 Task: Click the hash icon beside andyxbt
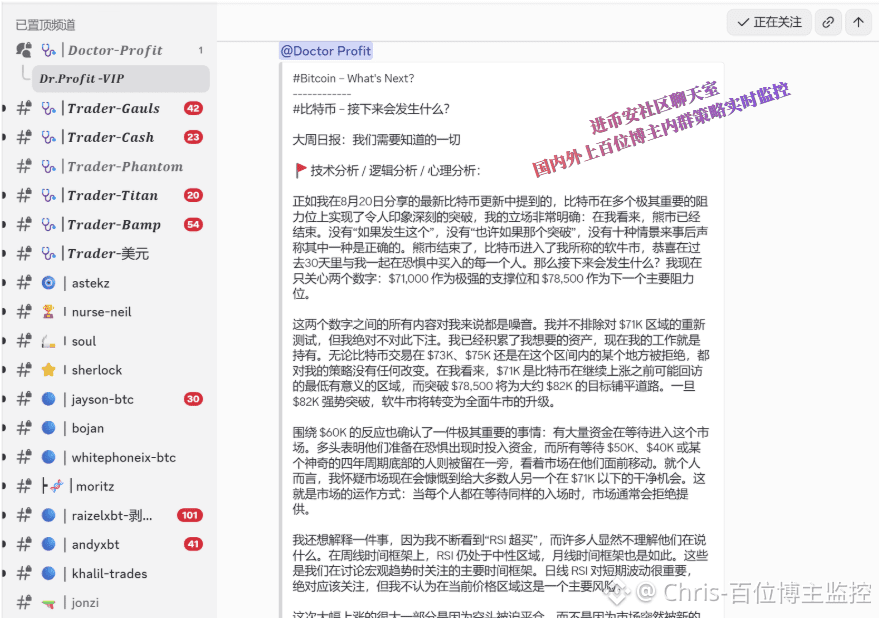(x=24, y=544)
